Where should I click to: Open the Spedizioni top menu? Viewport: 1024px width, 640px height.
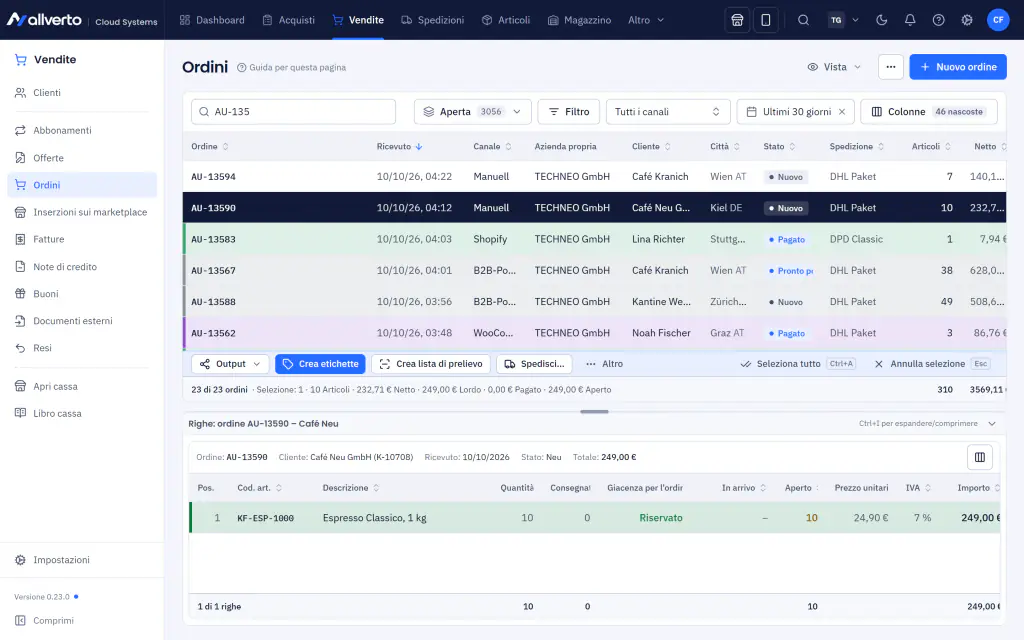coord(432,20)
